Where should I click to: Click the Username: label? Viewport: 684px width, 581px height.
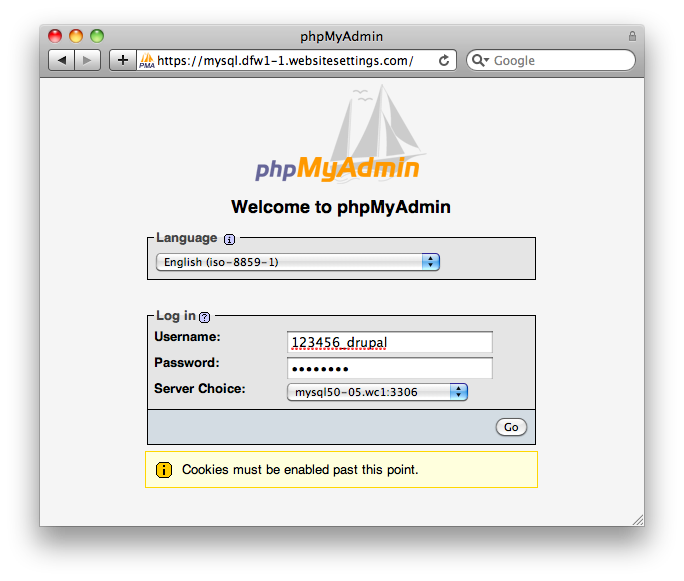pyautogui.click(x=188, y=337)
